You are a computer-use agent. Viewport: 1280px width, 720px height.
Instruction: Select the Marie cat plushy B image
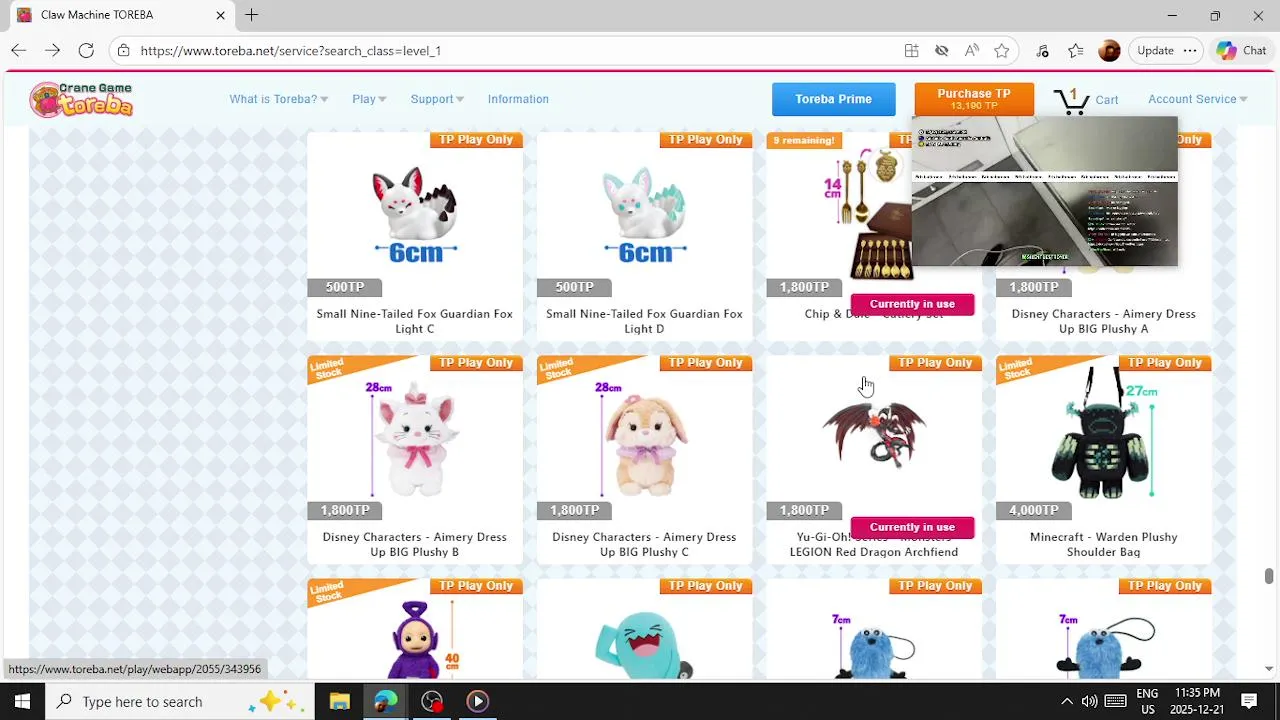(415, 438)
